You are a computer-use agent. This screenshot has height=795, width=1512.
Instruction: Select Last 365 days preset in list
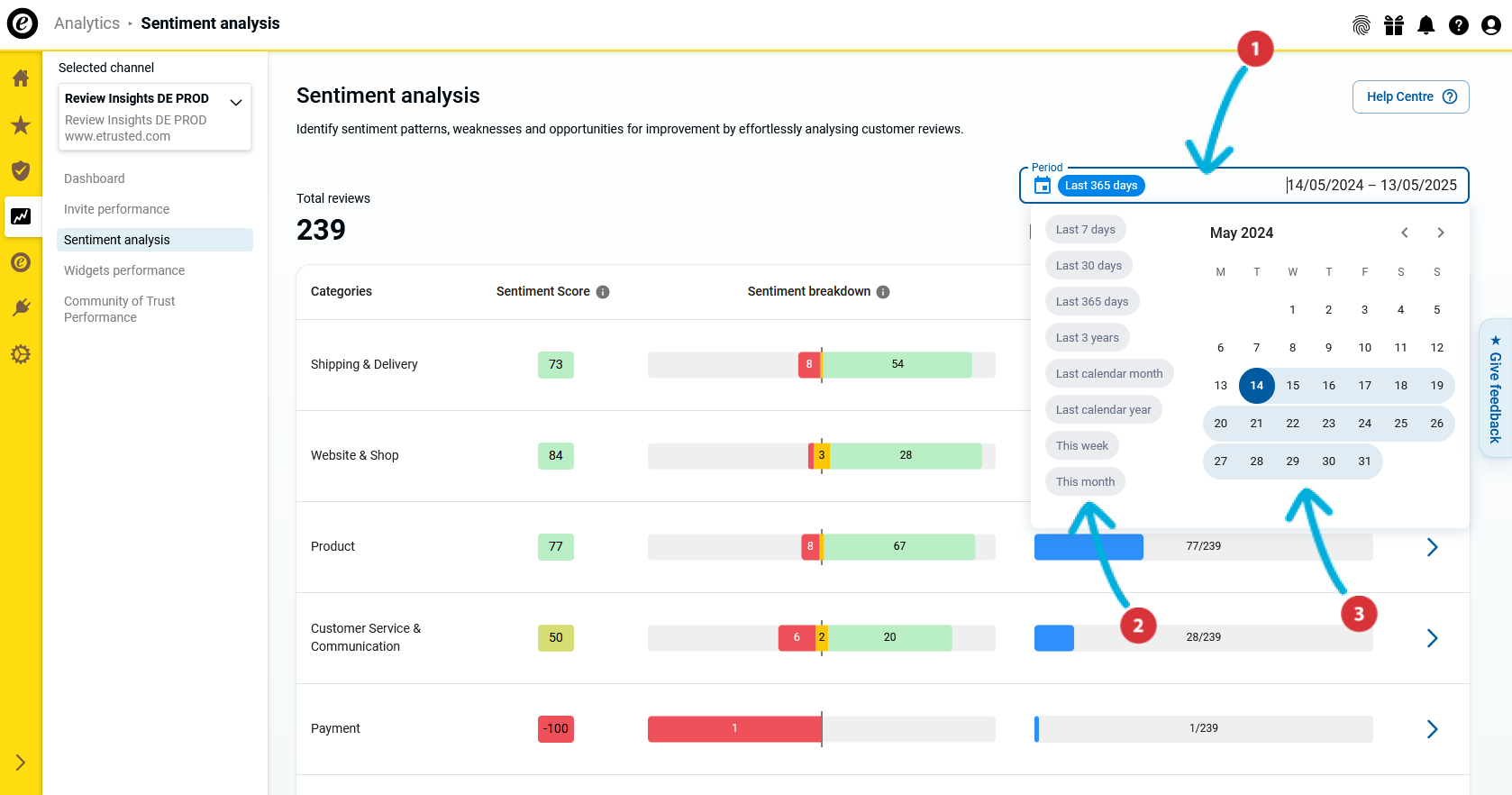click(1092, 302)
